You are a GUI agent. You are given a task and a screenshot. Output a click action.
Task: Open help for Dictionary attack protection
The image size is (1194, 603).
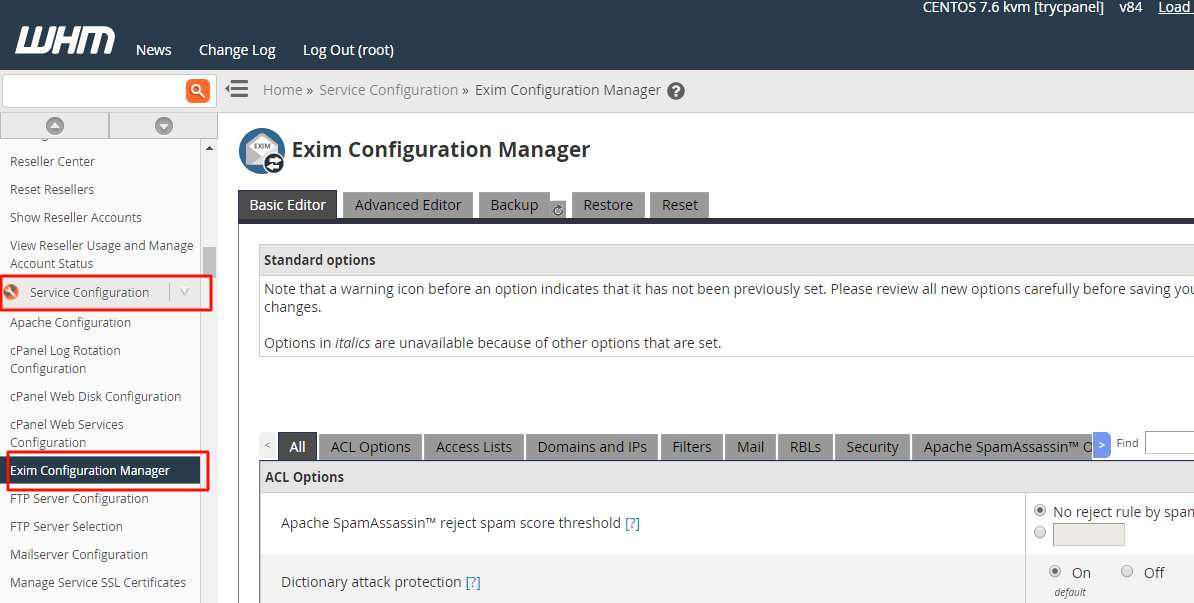[x=473, y=582]
